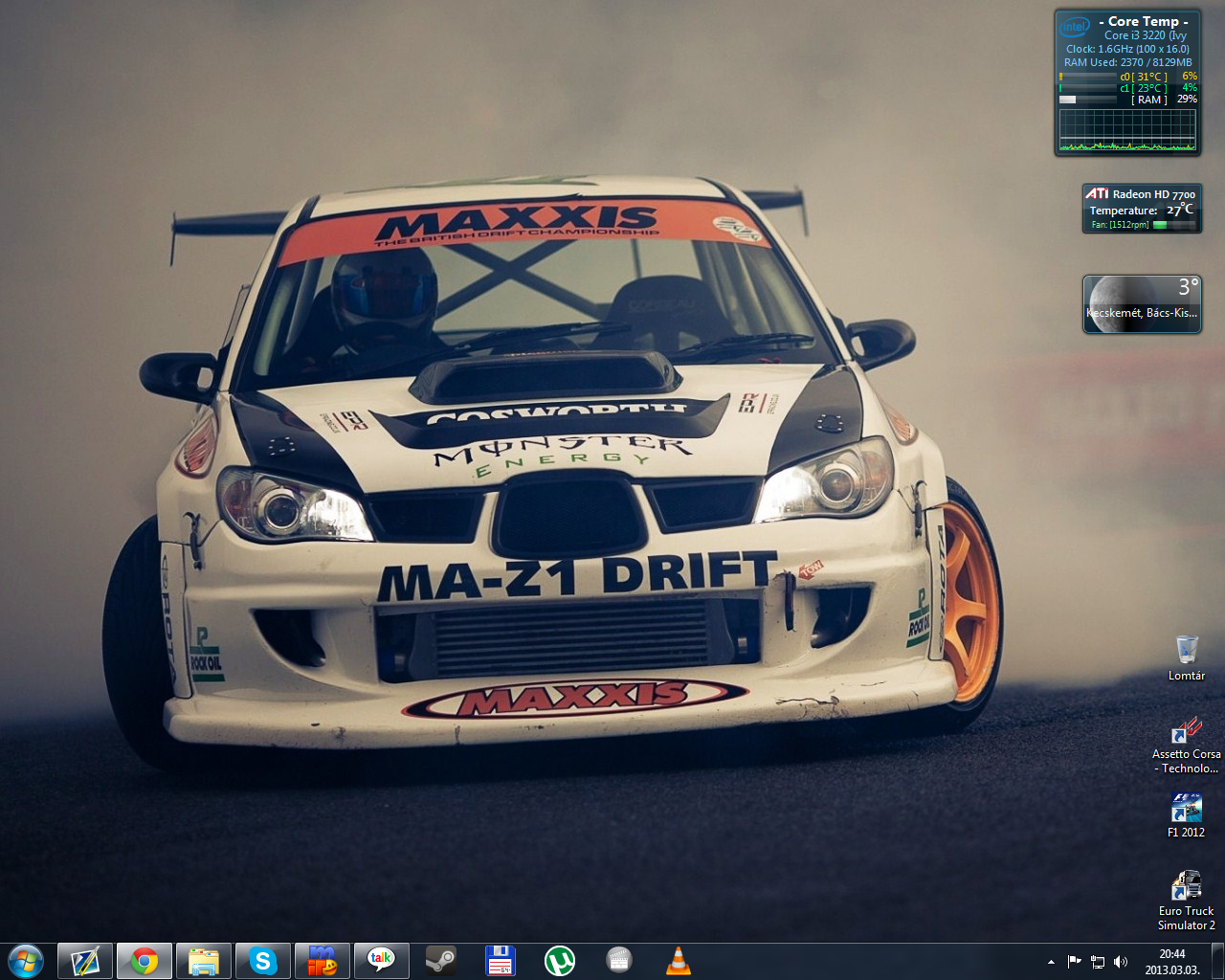Open the pen-and-paper app on the taskbar
The image size is (1225, 980).
tap(84, 961)
